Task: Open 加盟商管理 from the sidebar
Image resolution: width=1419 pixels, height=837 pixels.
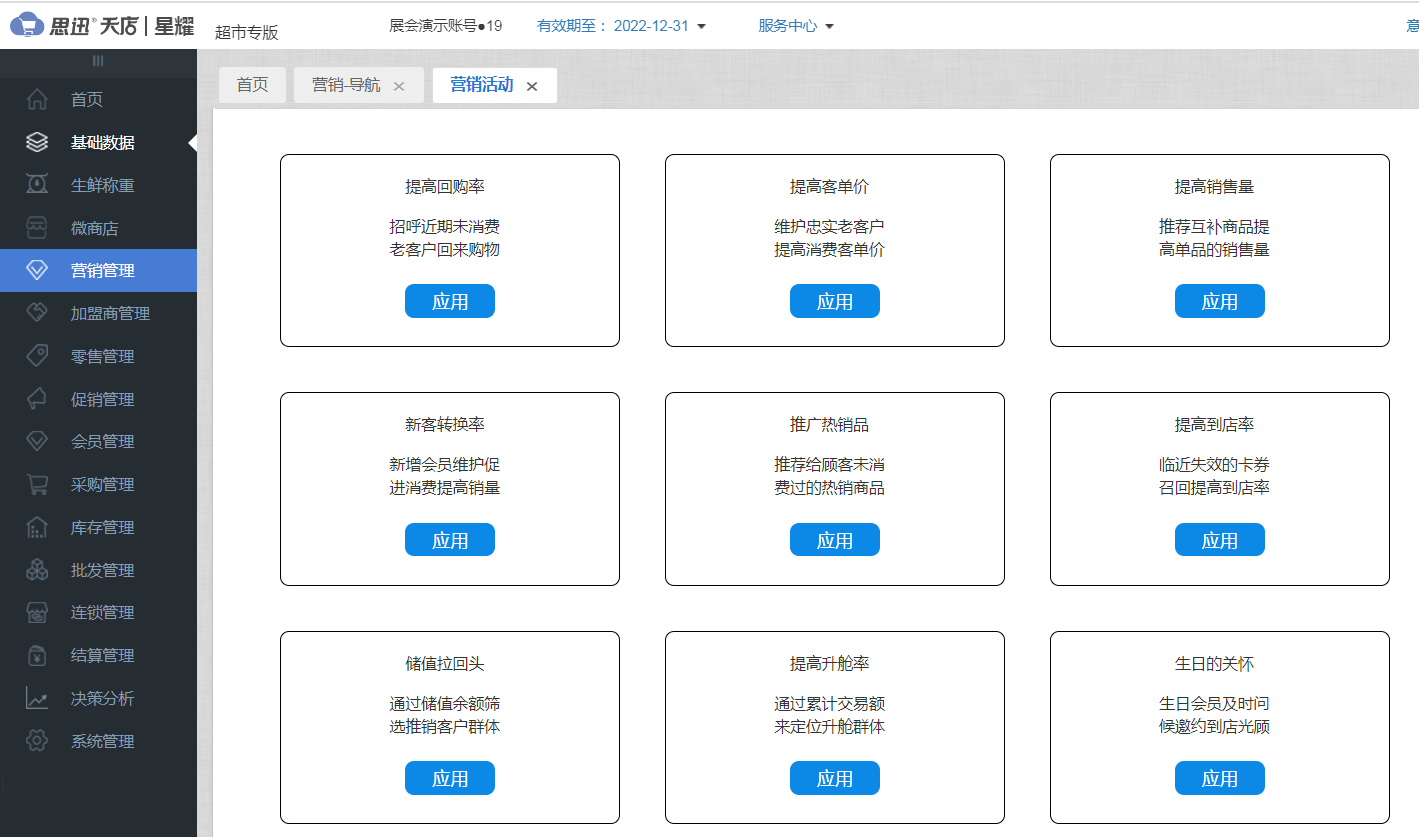Action: (x=108, y=312)
